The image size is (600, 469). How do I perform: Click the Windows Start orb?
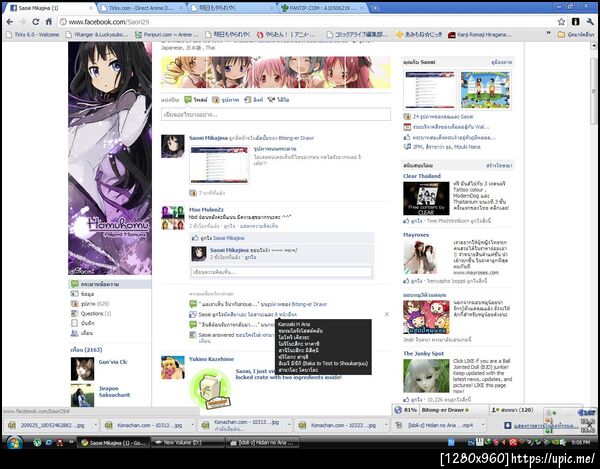tap(15, 443)
